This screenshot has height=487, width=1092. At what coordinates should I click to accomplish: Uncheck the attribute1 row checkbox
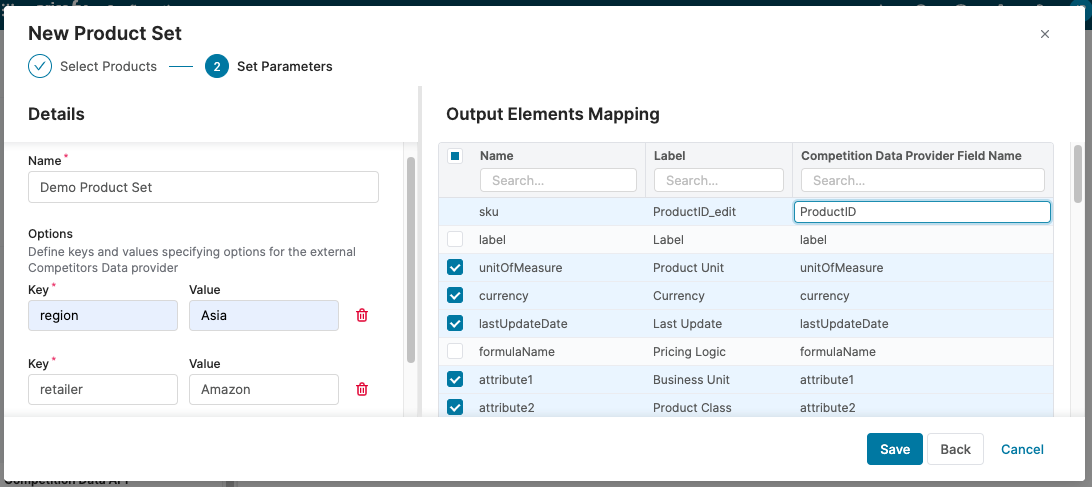[455, 380]
